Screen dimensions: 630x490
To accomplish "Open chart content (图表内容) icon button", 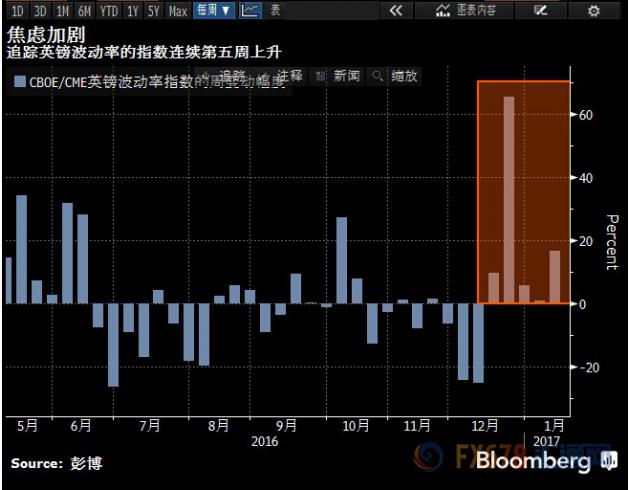I will click(464, 10).
